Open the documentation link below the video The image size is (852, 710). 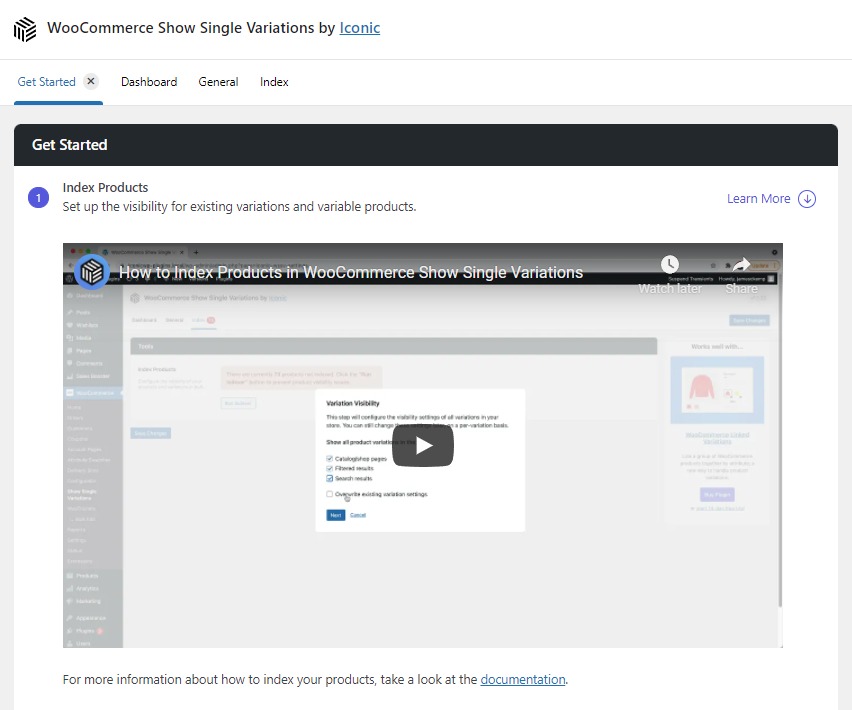click(x=522, y=679)
